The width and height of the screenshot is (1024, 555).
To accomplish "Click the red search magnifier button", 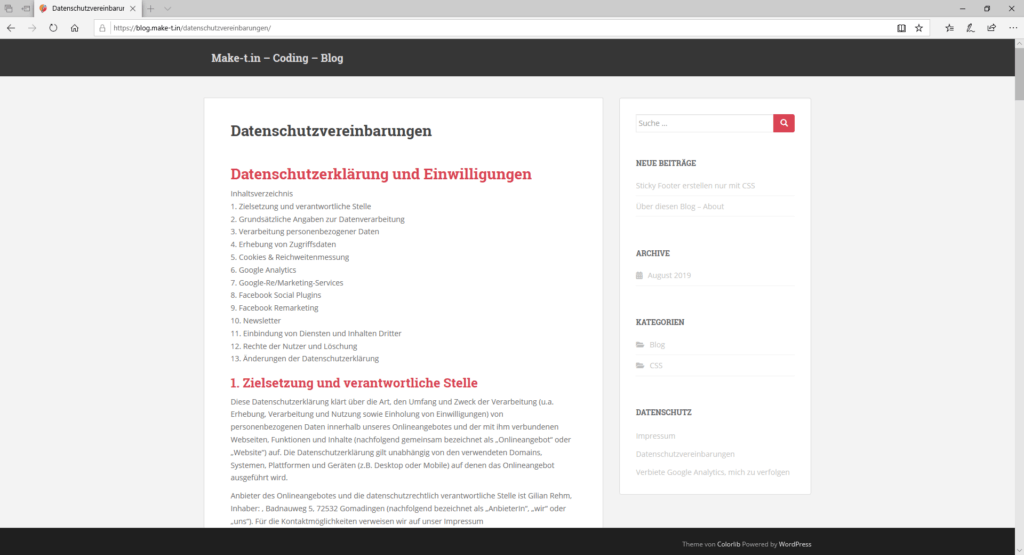I will [784, 123].
